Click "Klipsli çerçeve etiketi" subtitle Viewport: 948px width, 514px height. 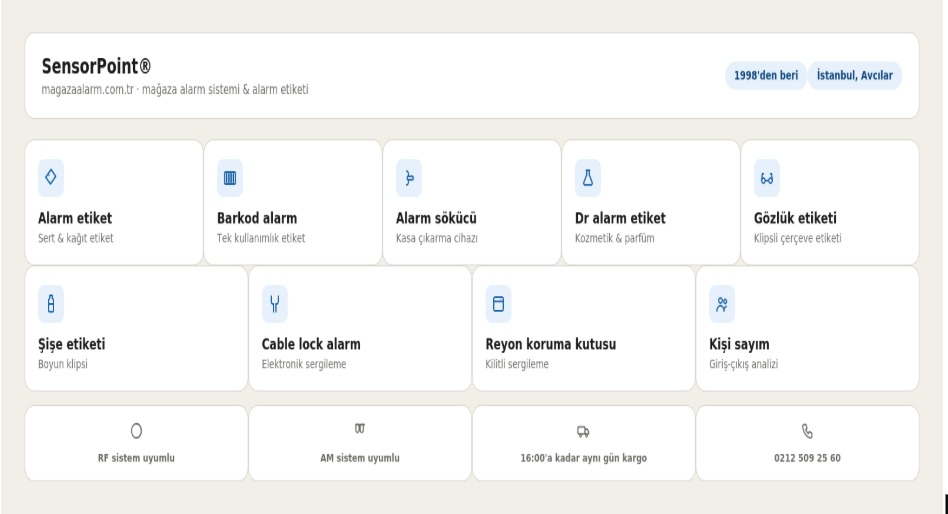pyautogui.click(x=797, y=238)
